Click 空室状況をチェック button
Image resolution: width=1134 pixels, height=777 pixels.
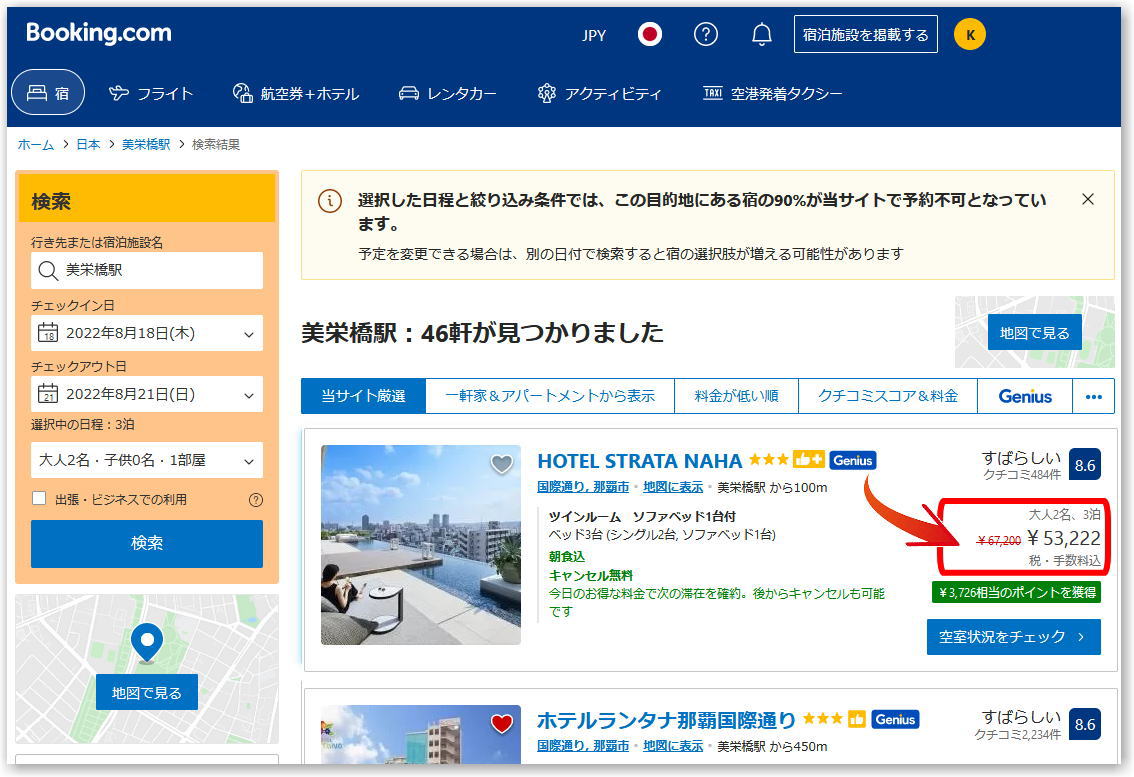click(1013, 637)
